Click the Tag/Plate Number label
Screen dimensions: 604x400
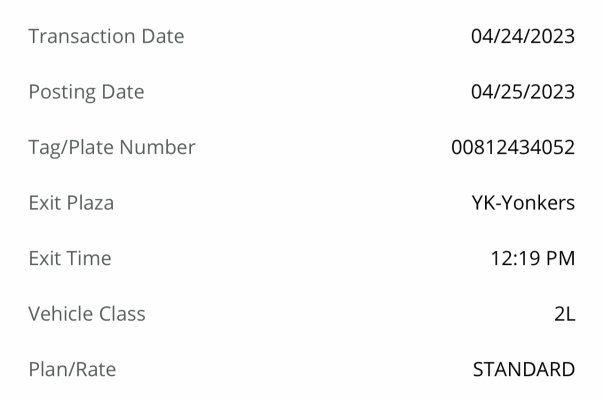[112, 148]
